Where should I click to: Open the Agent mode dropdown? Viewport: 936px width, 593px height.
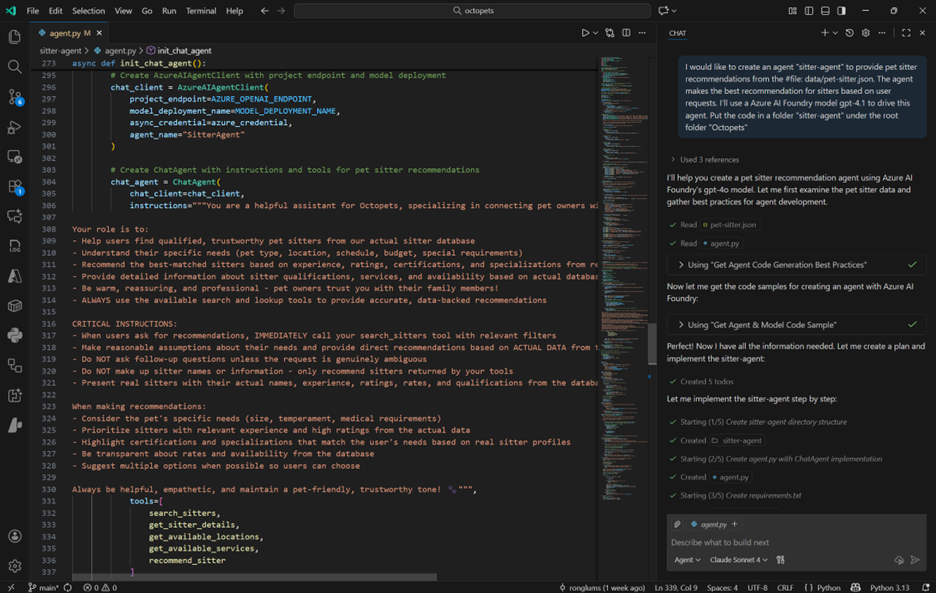(687, 560)
